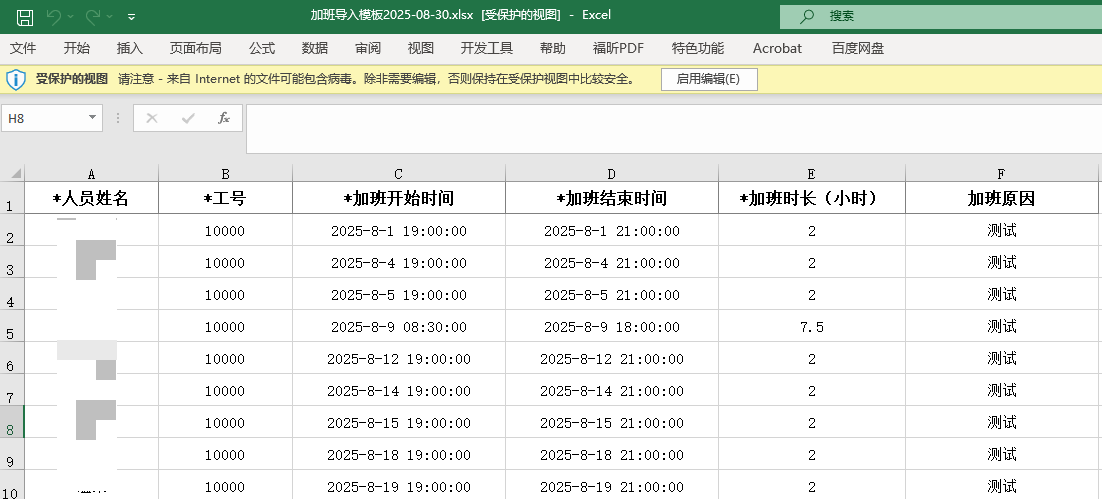Click the Insert Function fx icon
1102x499 pixels.
tap(223, 118)
